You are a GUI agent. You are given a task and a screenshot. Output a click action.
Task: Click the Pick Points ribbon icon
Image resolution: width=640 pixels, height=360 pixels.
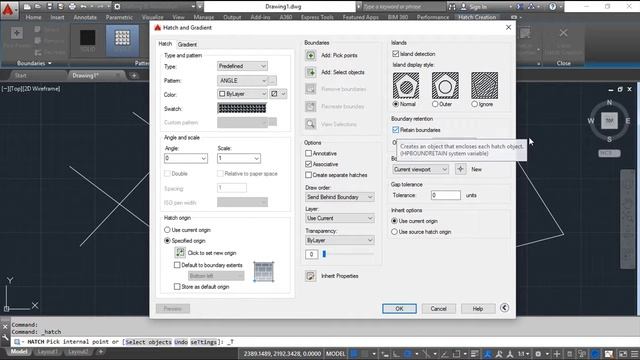(17, 33)
